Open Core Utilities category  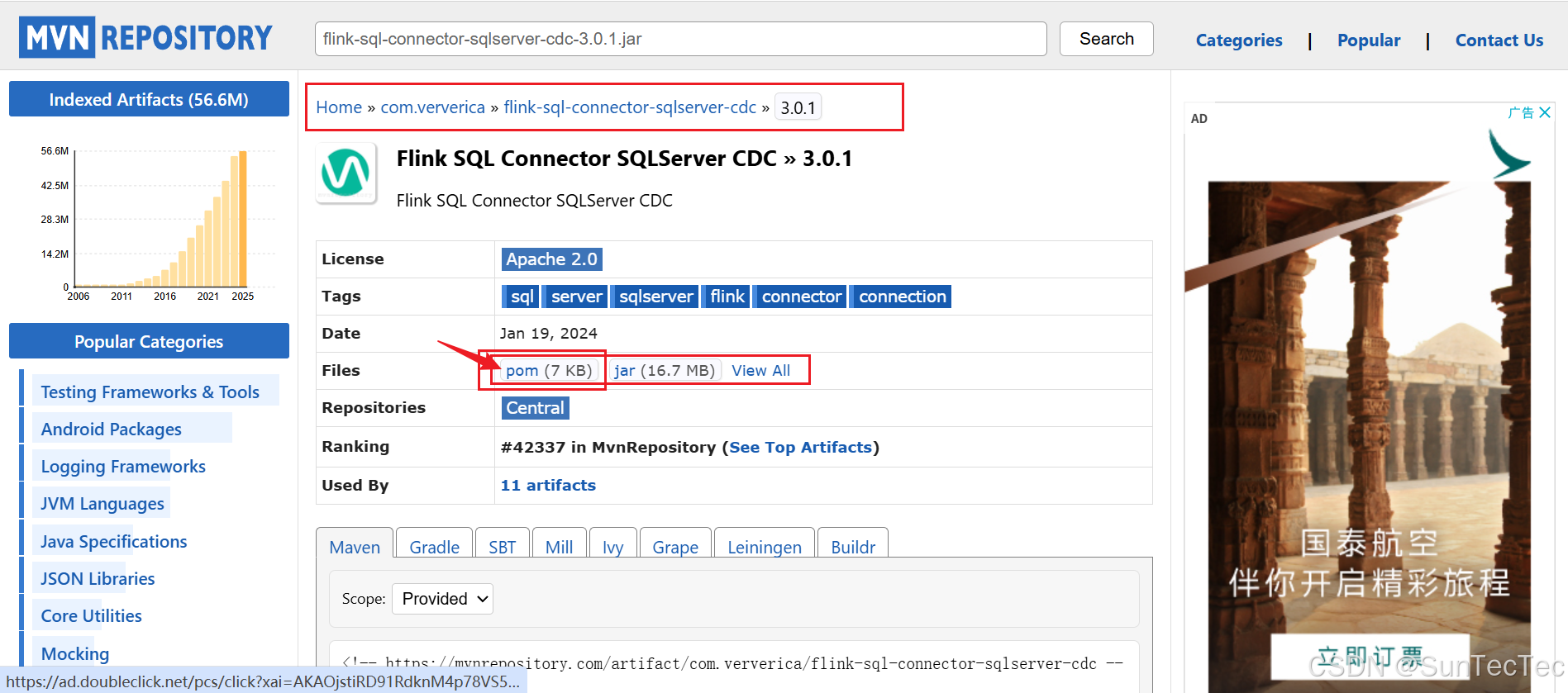[x=91, y=615]
